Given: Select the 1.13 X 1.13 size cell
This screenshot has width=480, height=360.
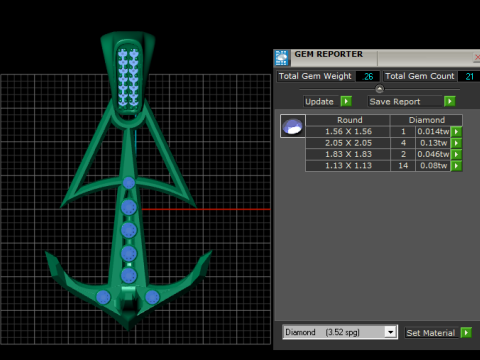Looking at the screenshot, I should [x=348, y=166].
